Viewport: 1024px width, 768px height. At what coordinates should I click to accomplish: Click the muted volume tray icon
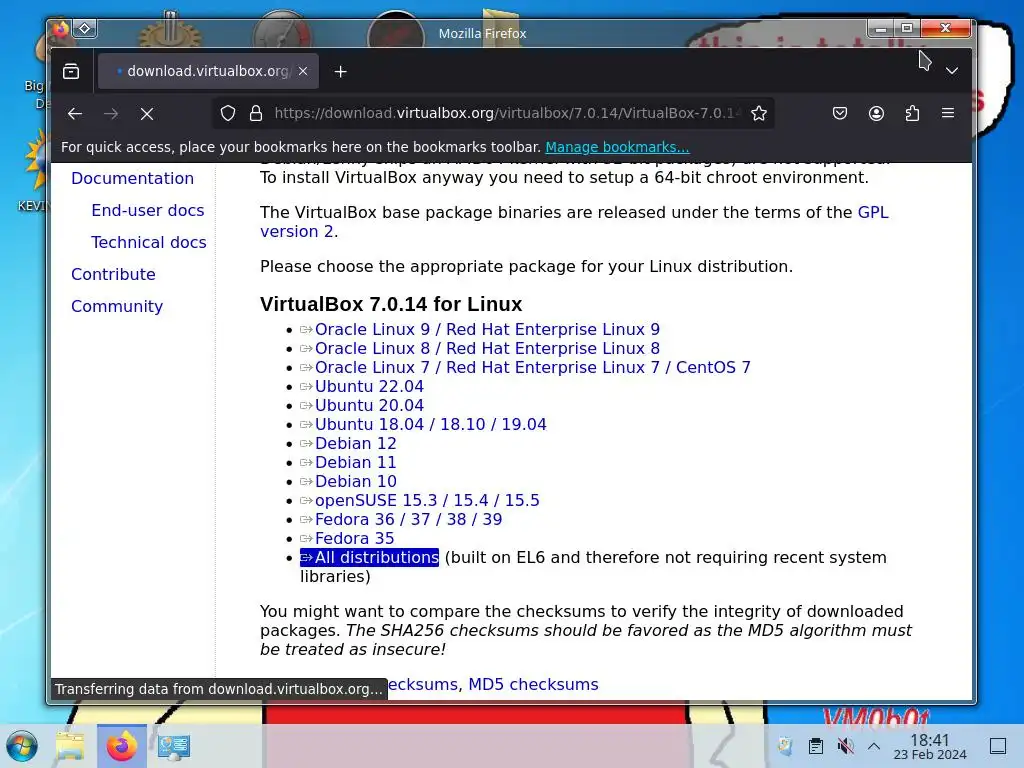845,746
